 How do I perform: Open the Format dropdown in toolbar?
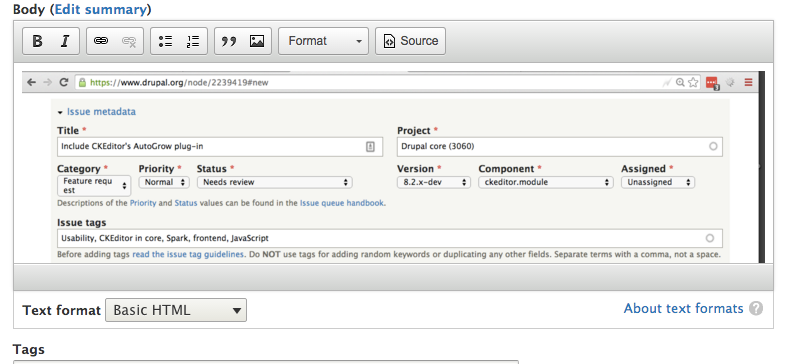coord(323,41)
